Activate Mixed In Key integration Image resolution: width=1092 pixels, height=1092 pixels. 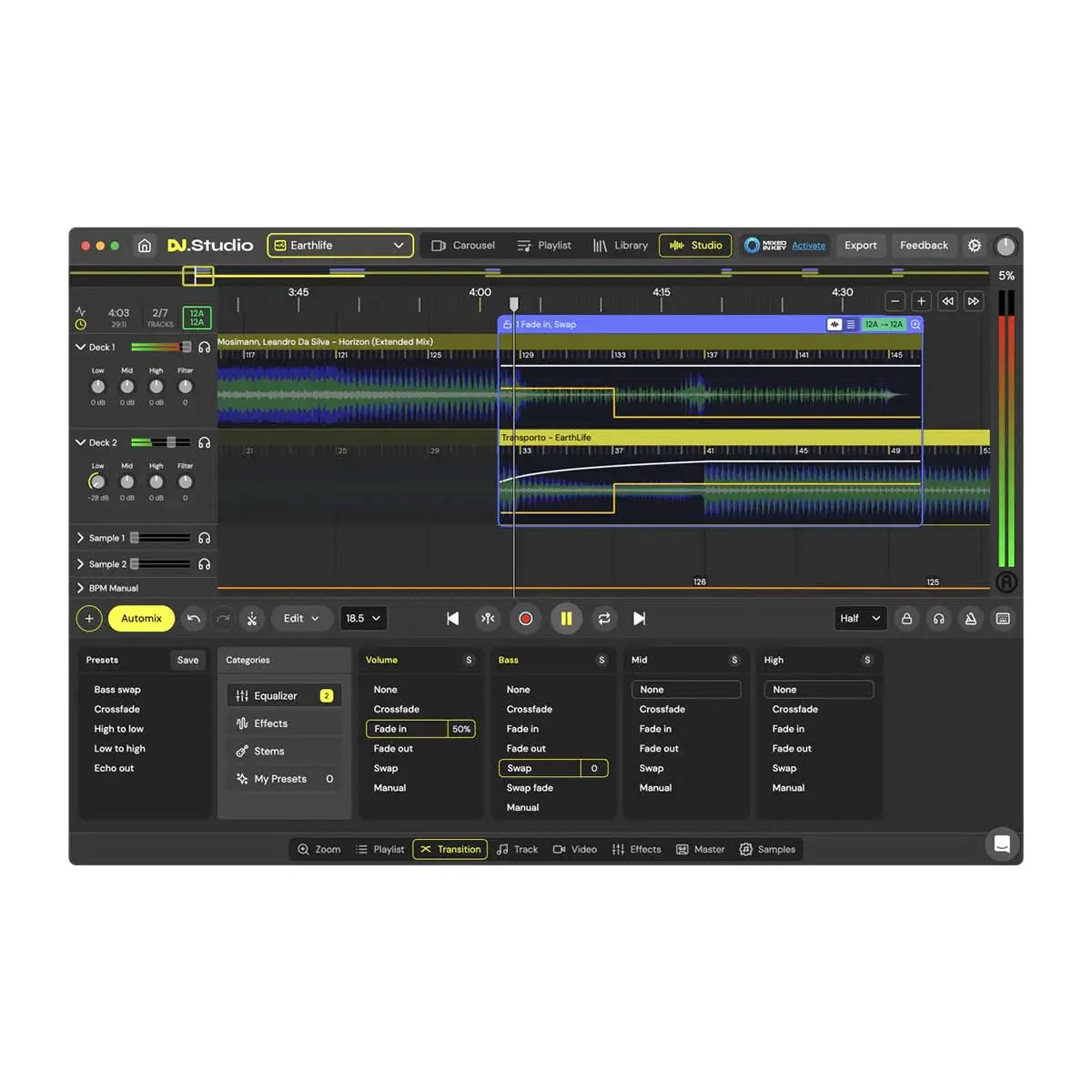tap(808, 245)
